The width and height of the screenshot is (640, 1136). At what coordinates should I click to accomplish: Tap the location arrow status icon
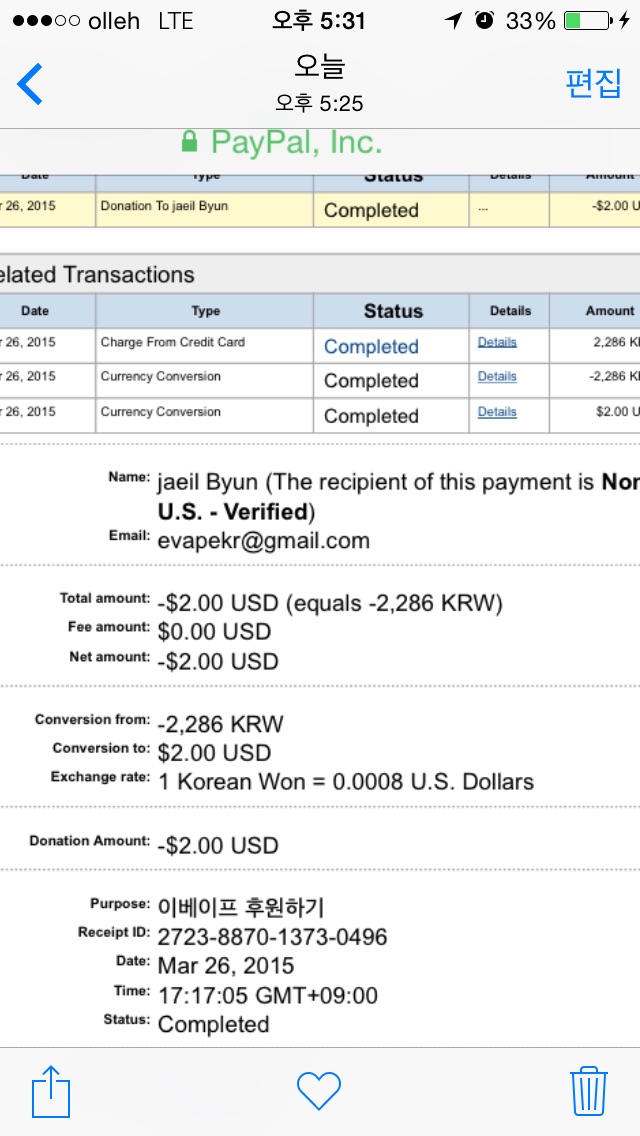point(454,21)
